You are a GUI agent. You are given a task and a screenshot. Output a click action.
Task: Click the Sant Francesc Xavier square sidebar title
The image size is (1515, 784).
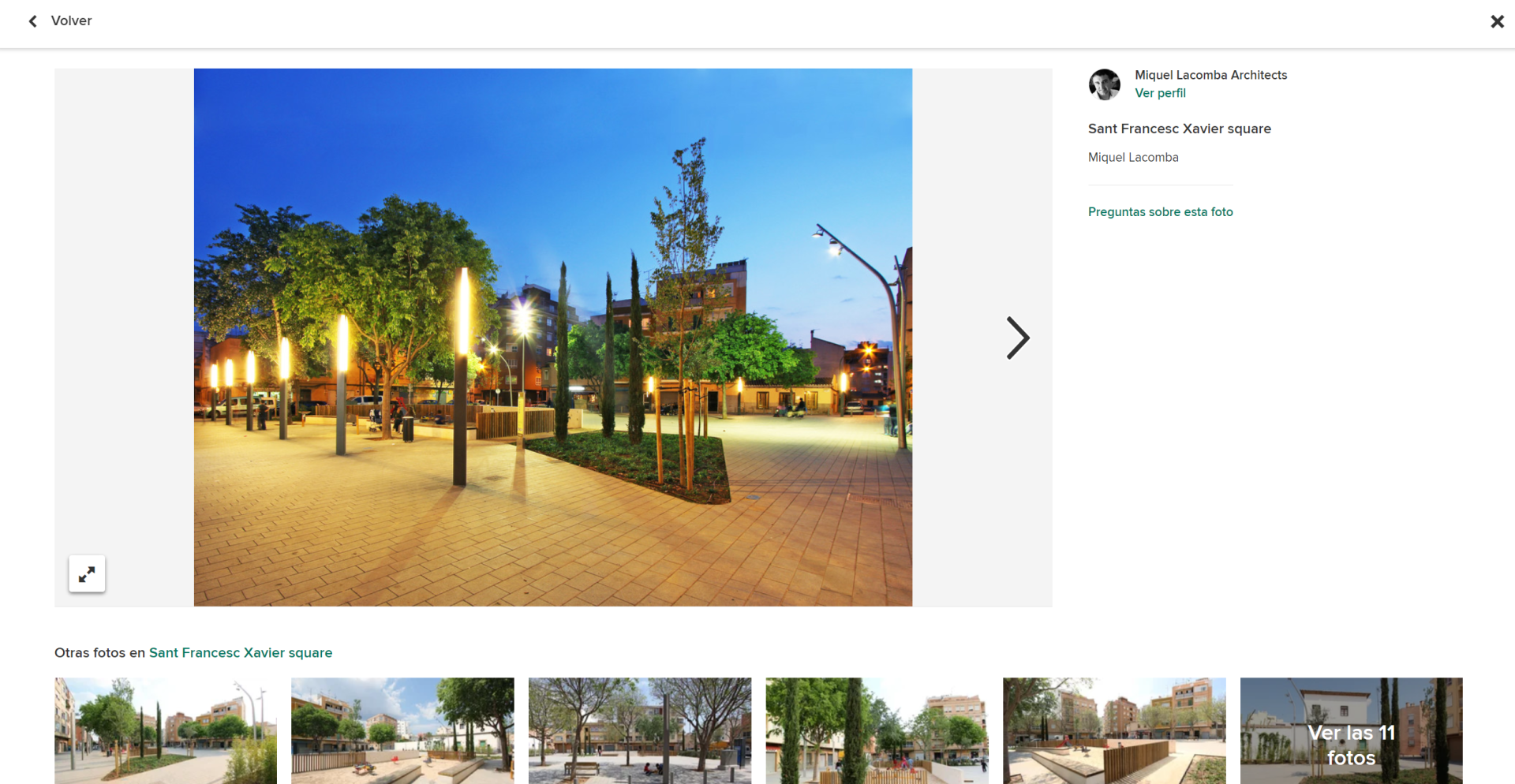pos(1179,129)
